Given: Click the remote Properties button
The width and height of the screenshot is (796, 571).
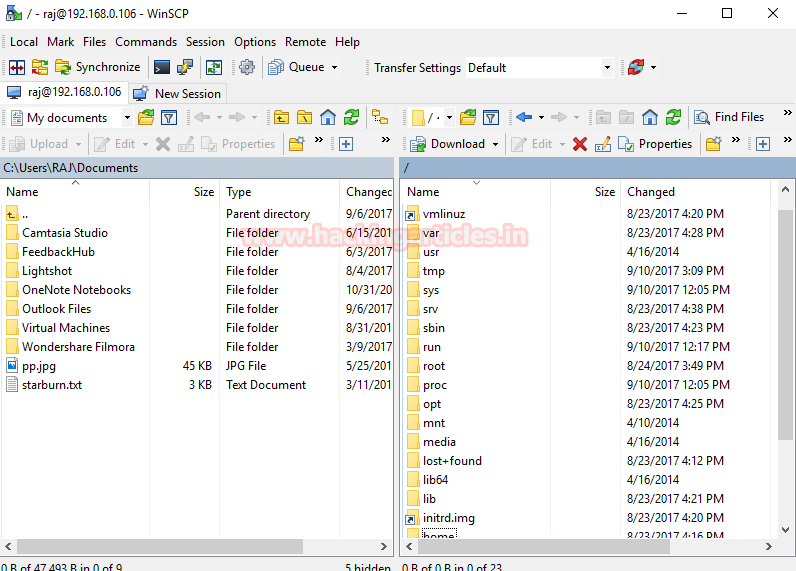Looking at the screenshot, I should tap(655, 144).
